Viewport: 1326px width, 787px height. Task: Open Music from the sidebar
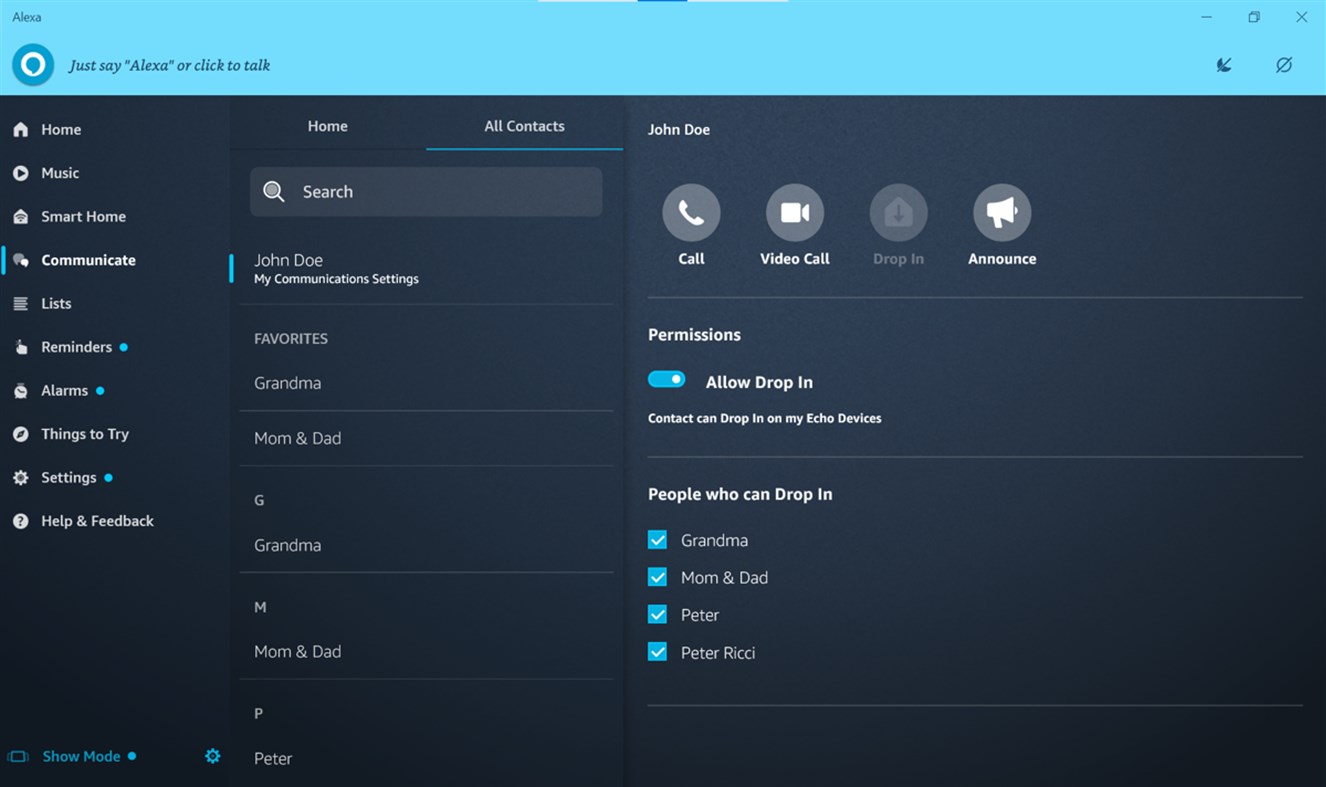[x=60, y=172]
